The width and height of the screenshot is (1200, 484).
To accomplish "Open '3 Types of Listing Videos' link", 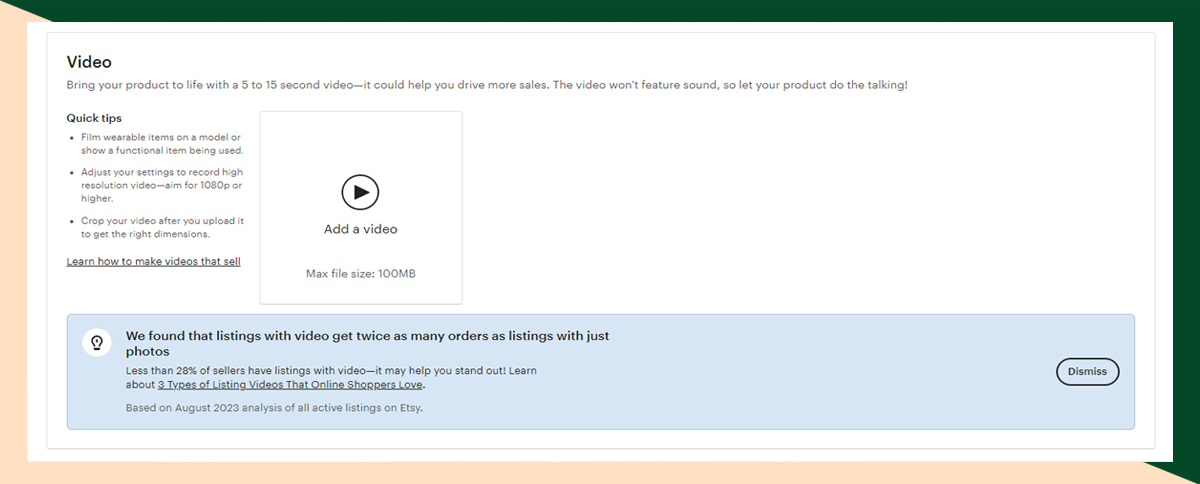I will click(x=290, y=384).
